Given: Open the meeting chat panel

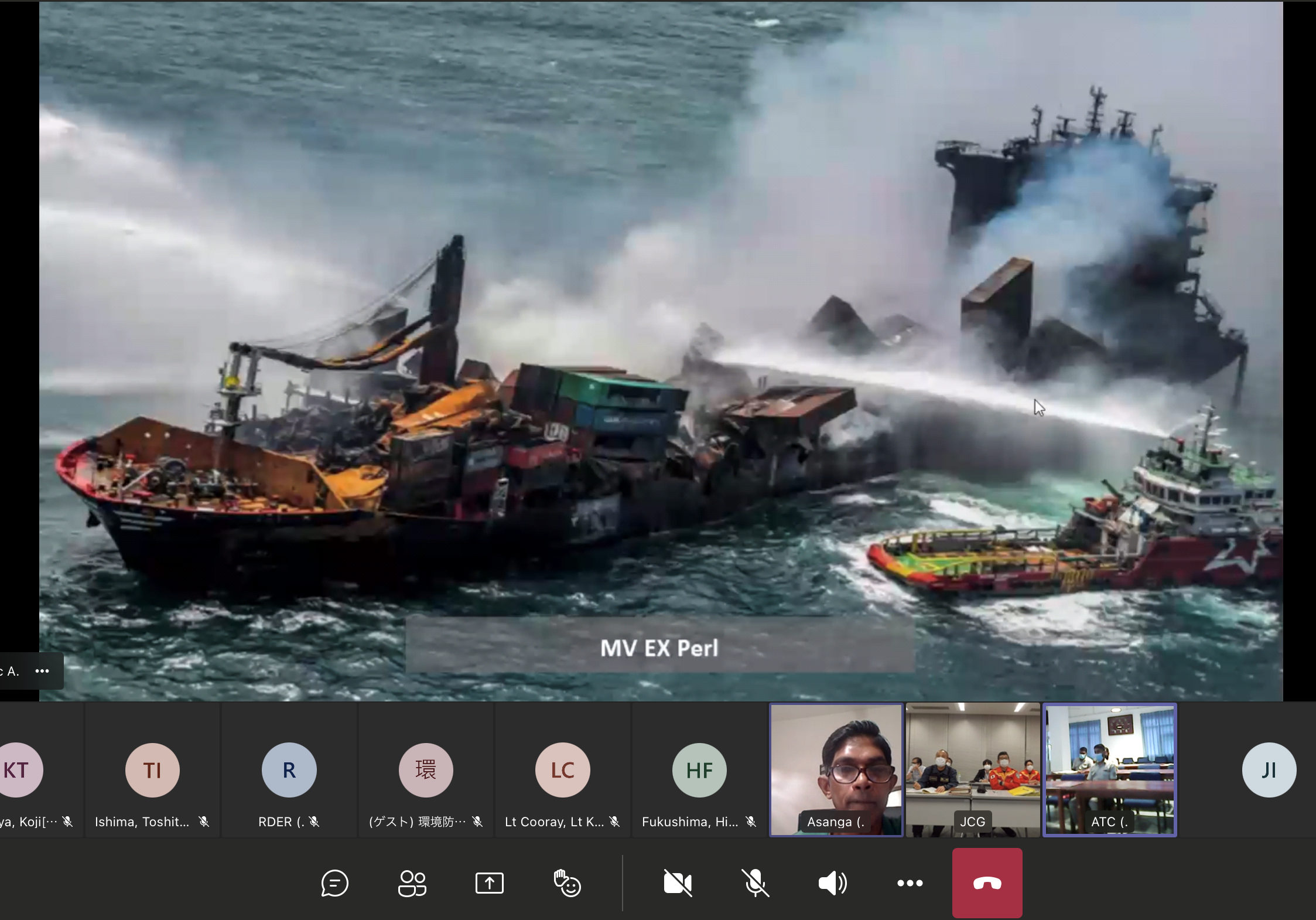Looking at the screenshot, I should (x=334, y=883).
